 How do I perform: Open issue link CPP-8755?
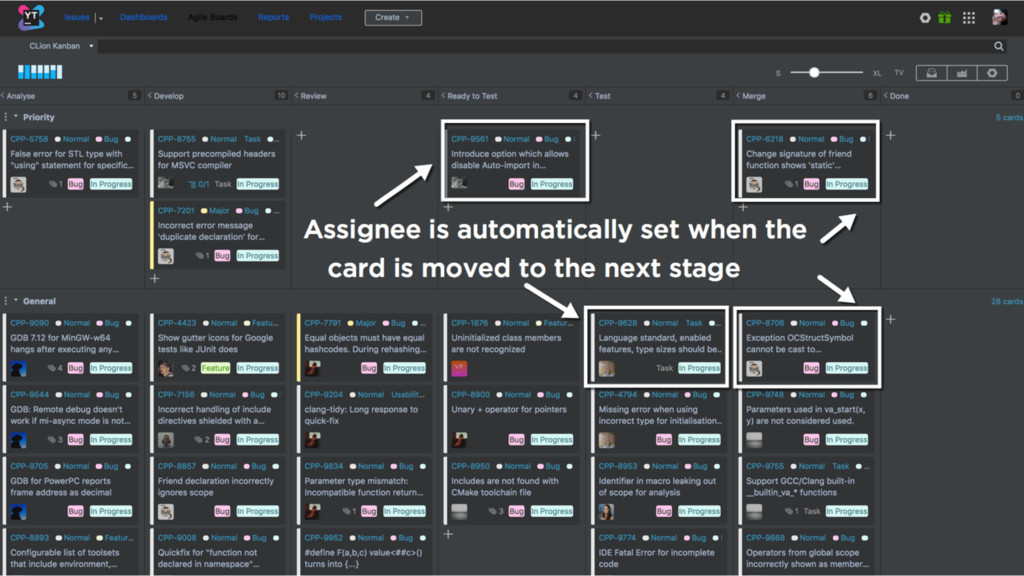[176, 139]
